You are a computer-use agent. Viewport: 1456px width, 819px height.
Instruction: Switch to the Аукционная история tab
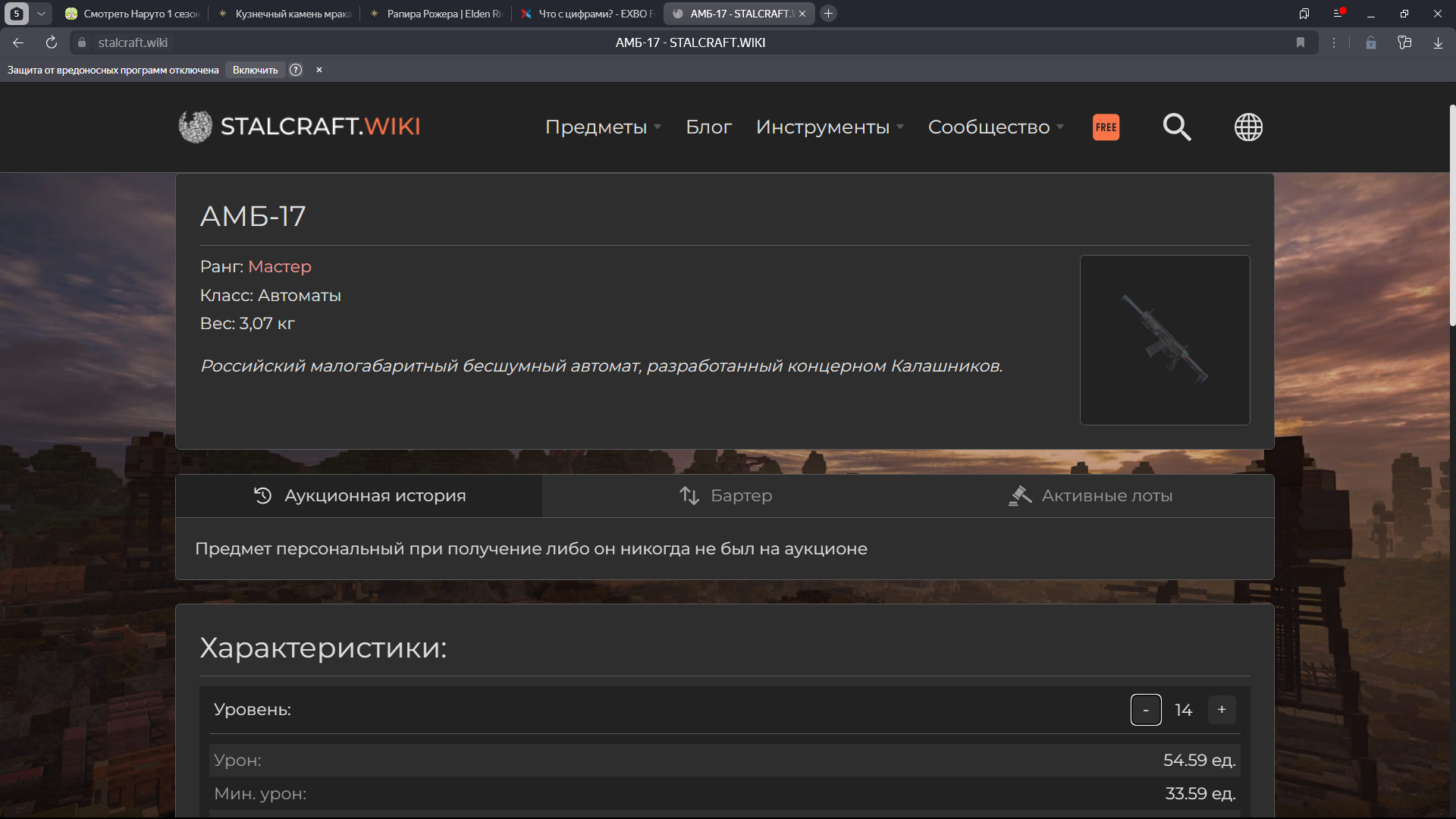click(359, 496)
